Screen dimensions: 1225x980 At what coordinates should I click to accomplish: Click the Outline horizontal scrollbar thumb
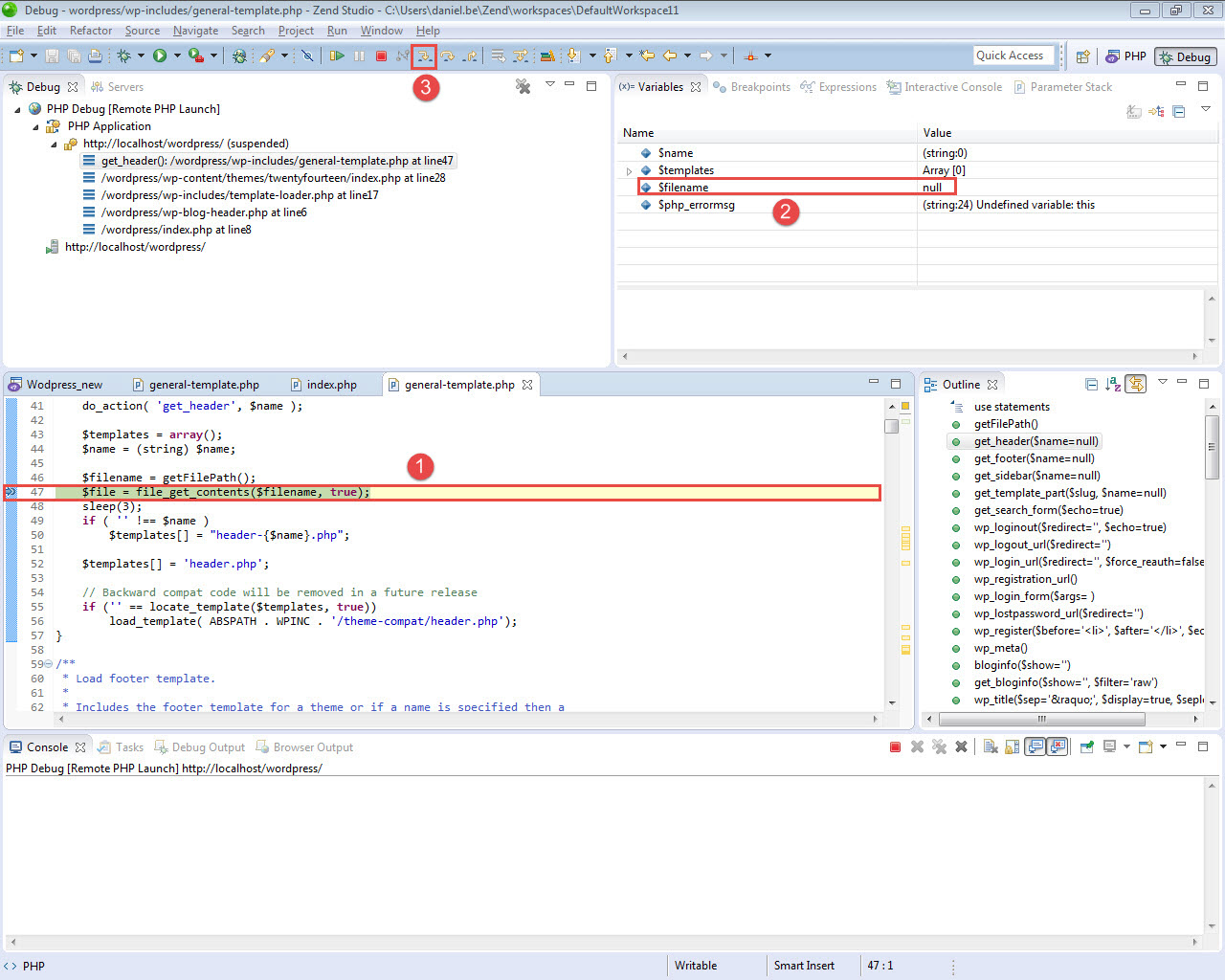click(1041, 719)
